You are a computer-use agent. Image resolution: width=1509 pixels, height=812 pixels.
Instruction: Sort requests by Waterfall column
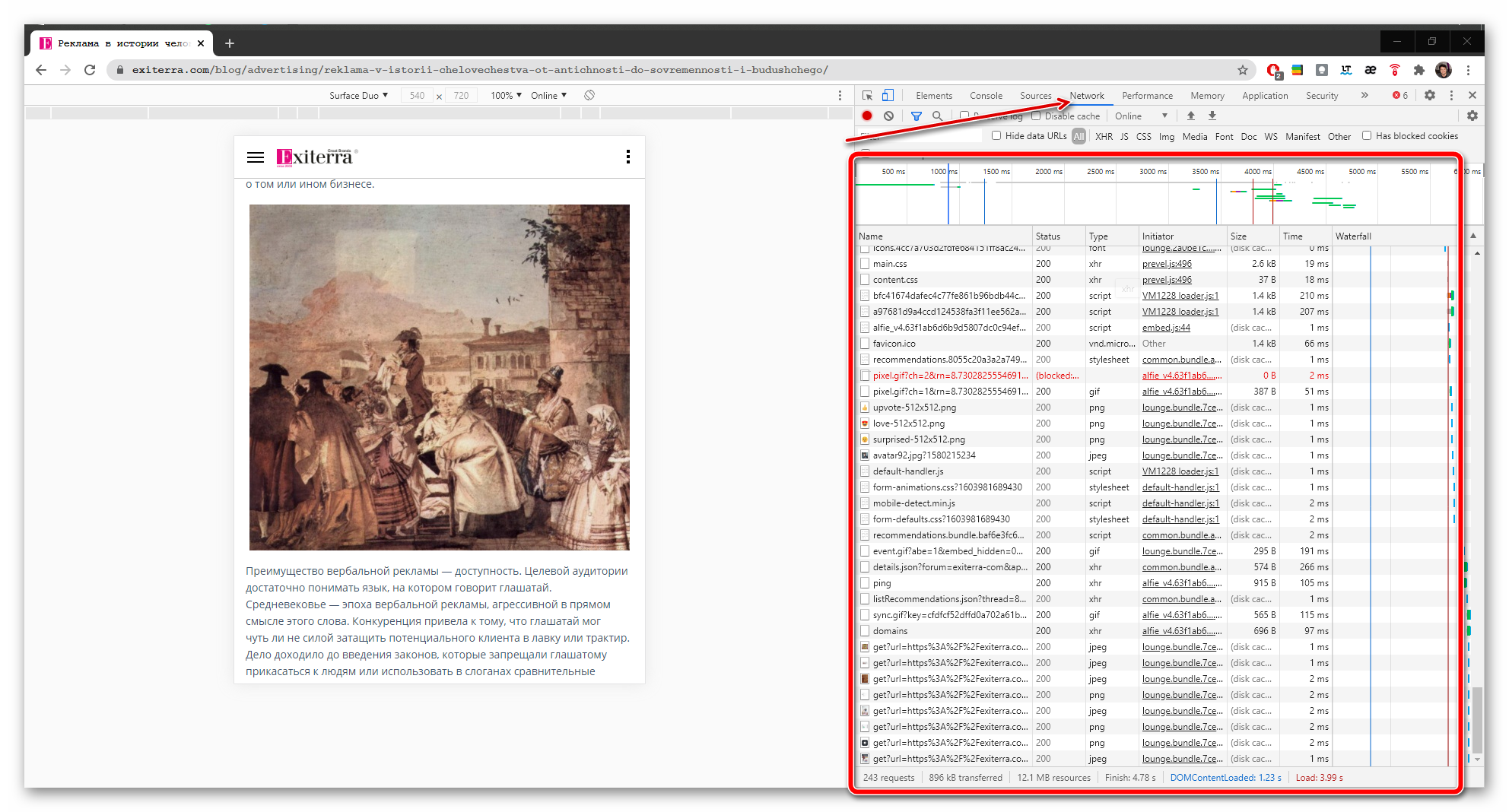(x=1395, y=236)
